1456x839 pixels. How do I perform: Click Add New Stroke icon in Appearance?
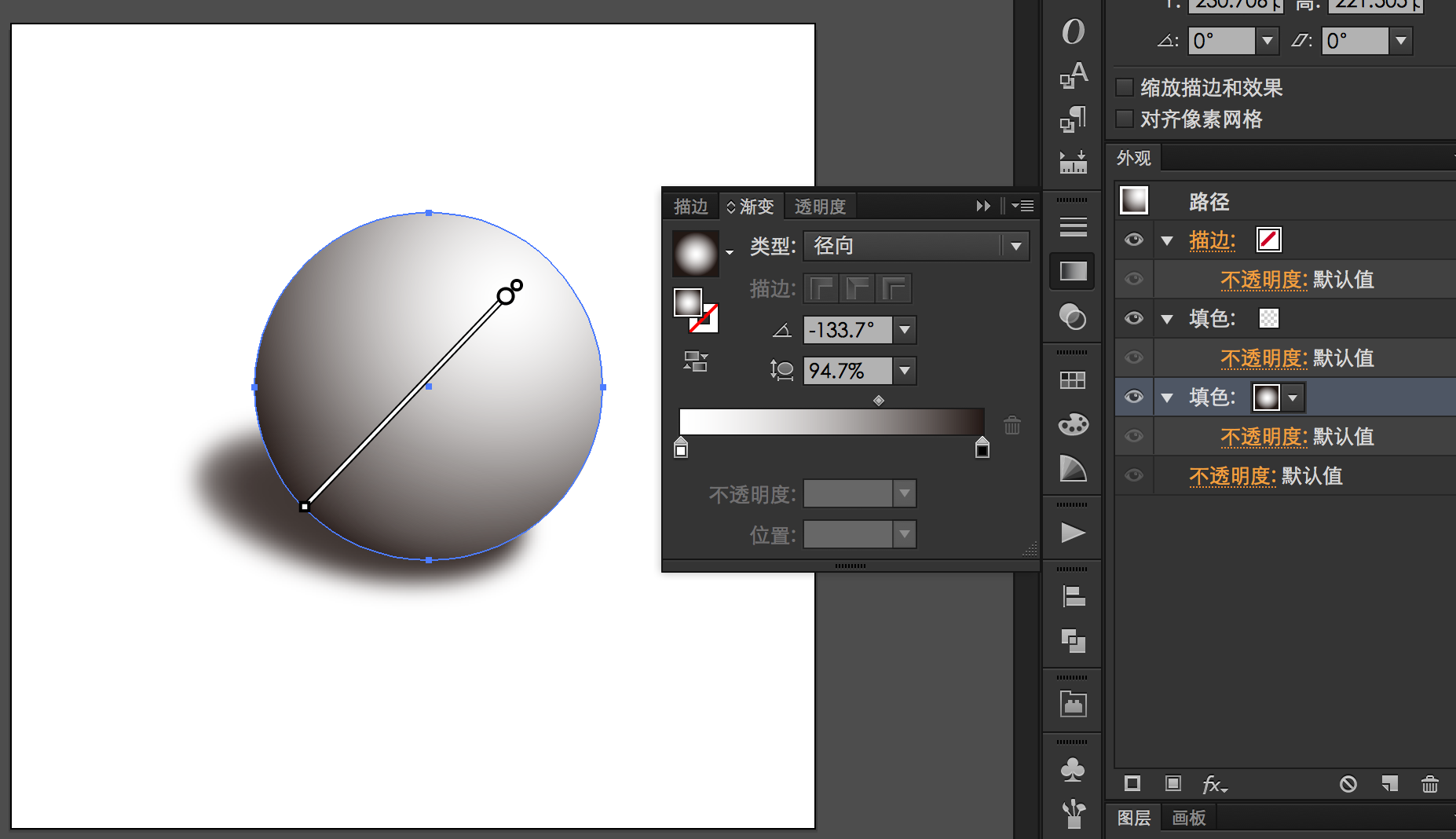(1132, 783)
